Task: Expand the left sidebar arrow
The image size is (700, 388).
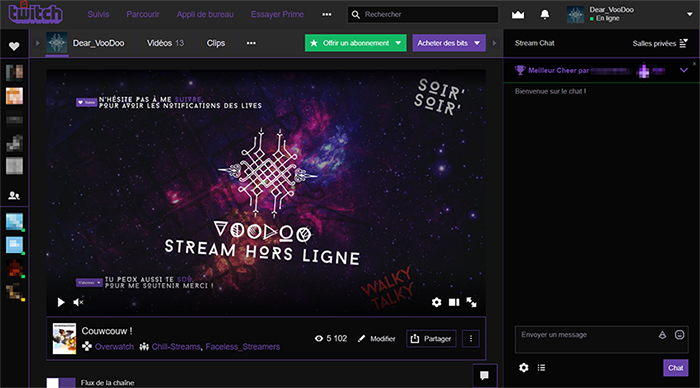Action: pos(38,43)
